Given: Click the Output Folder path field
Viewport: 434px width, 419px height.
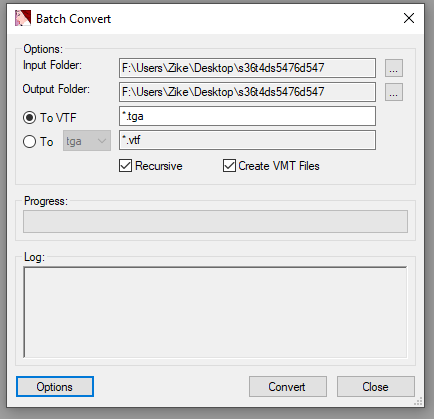Looking at the screenshot, I should (247, 92).
